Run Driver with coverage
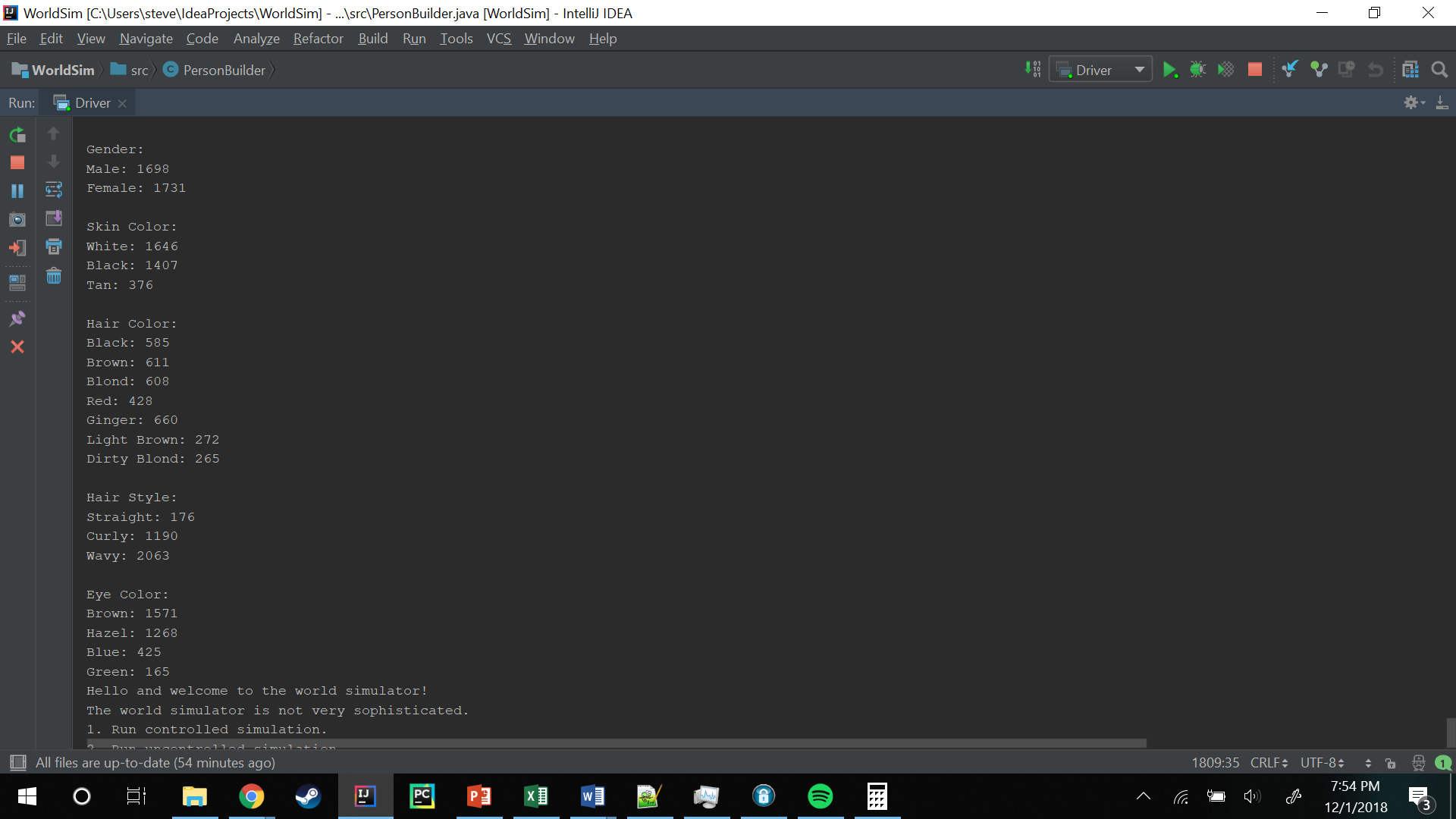 coord(1225,70)
